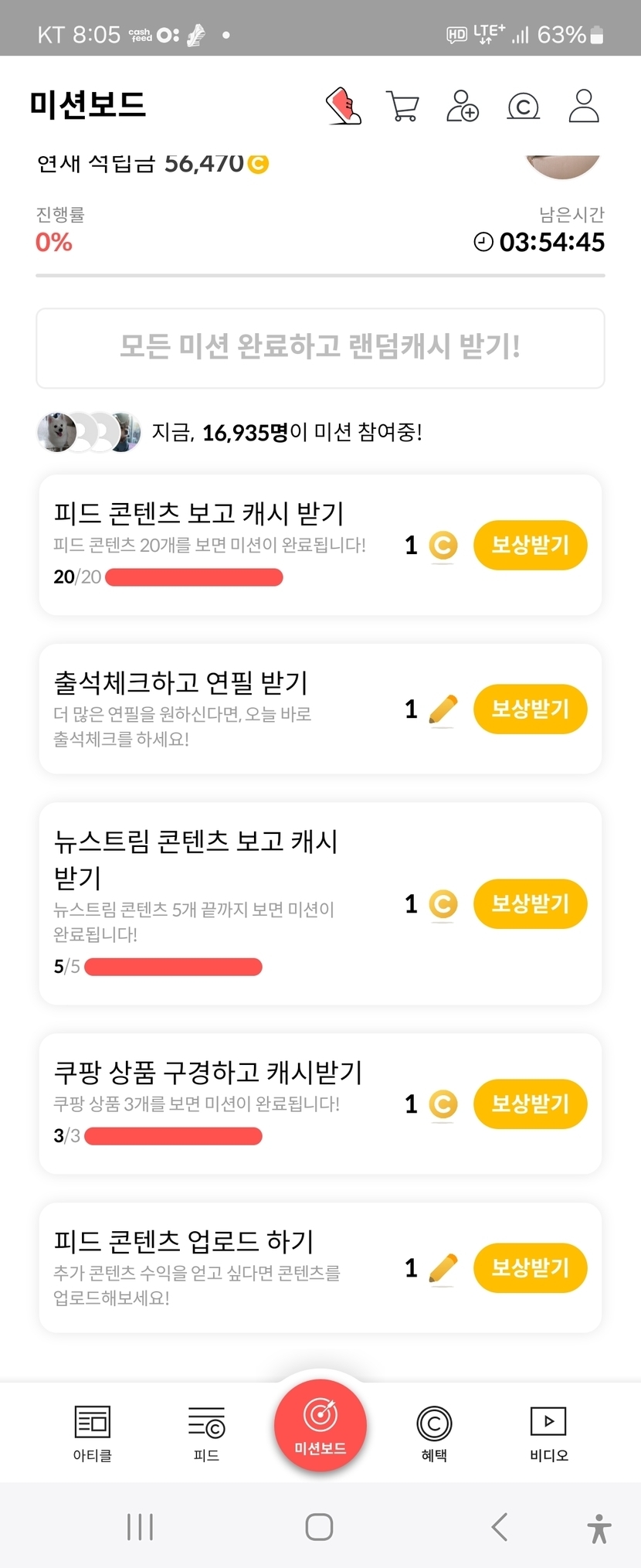Tap the invite friend icon
This screenshot has width=641, height=1568.
click(x=463, y=106)
